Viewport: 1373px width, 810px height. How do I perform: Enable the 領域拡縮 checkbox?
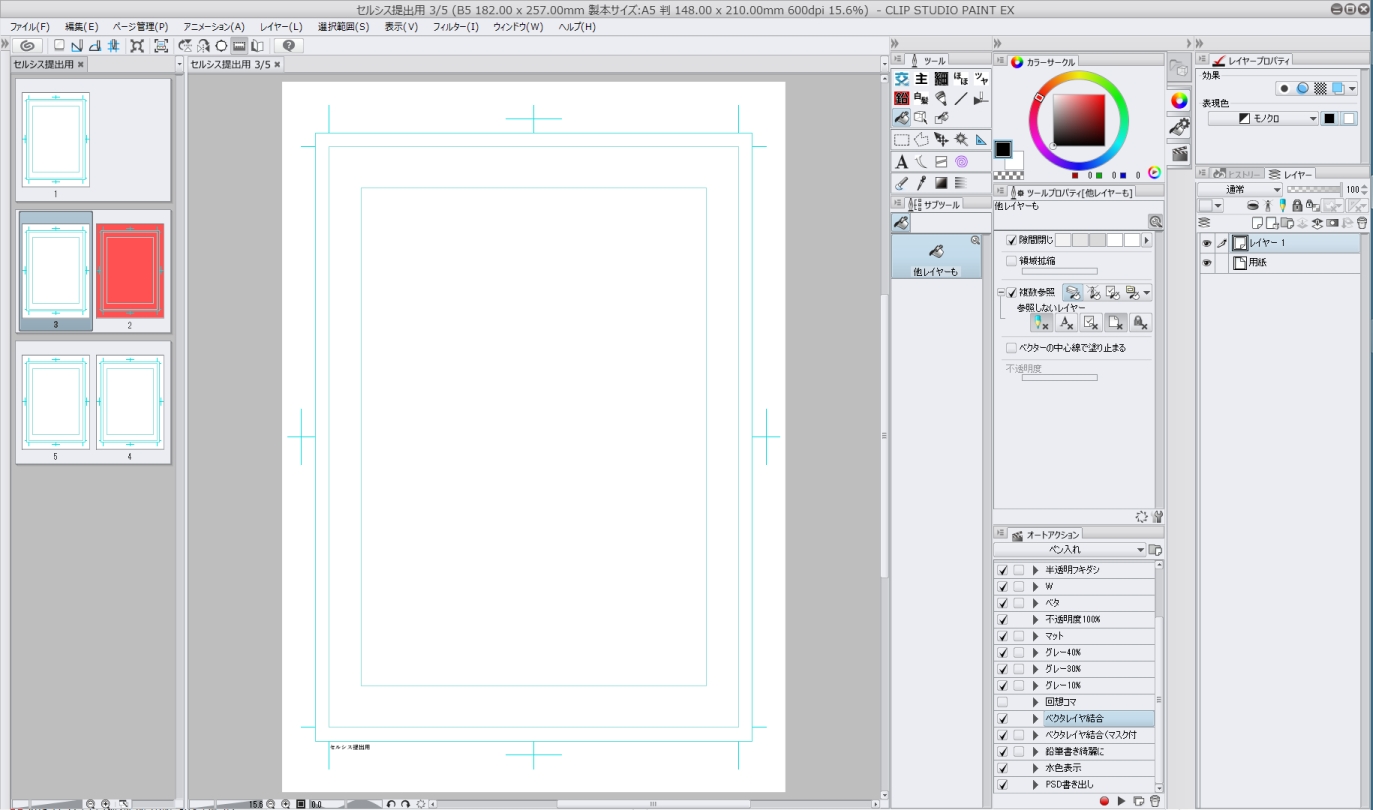click(1011, 260)
